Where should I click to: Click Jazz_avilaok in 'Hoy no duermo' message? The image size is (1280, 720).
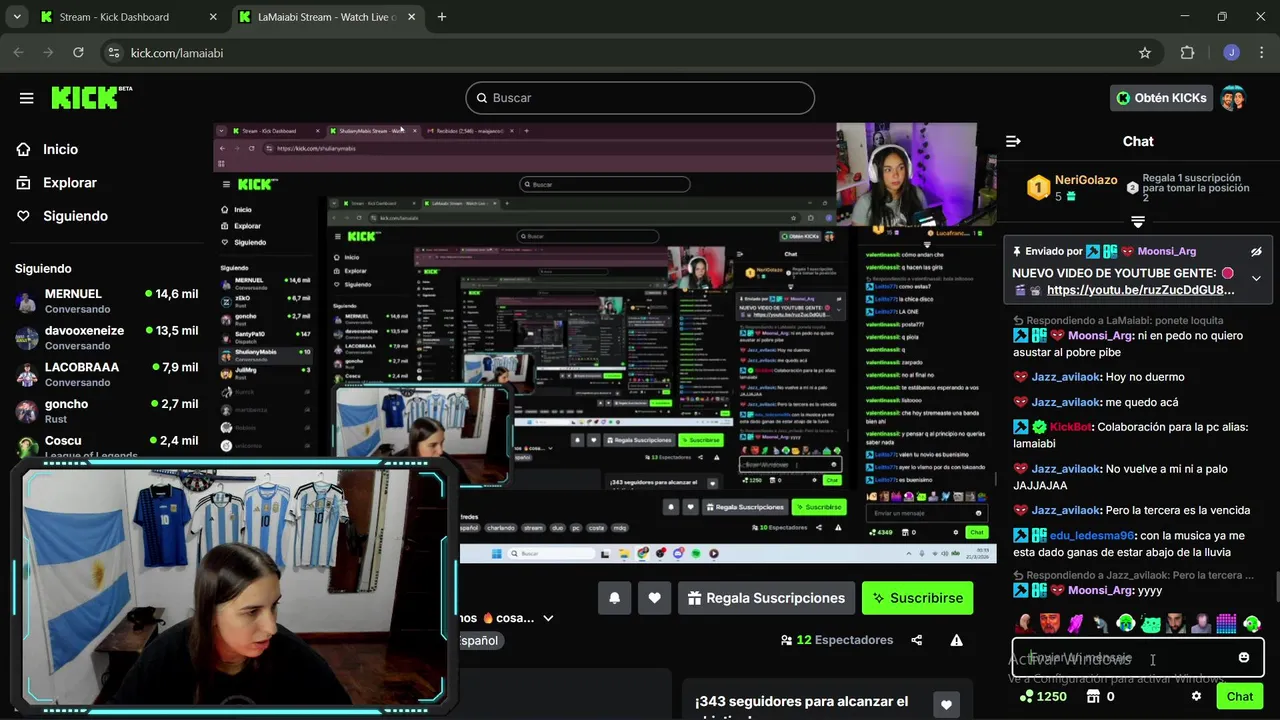pyautogui.click(x=1066, y=377)
